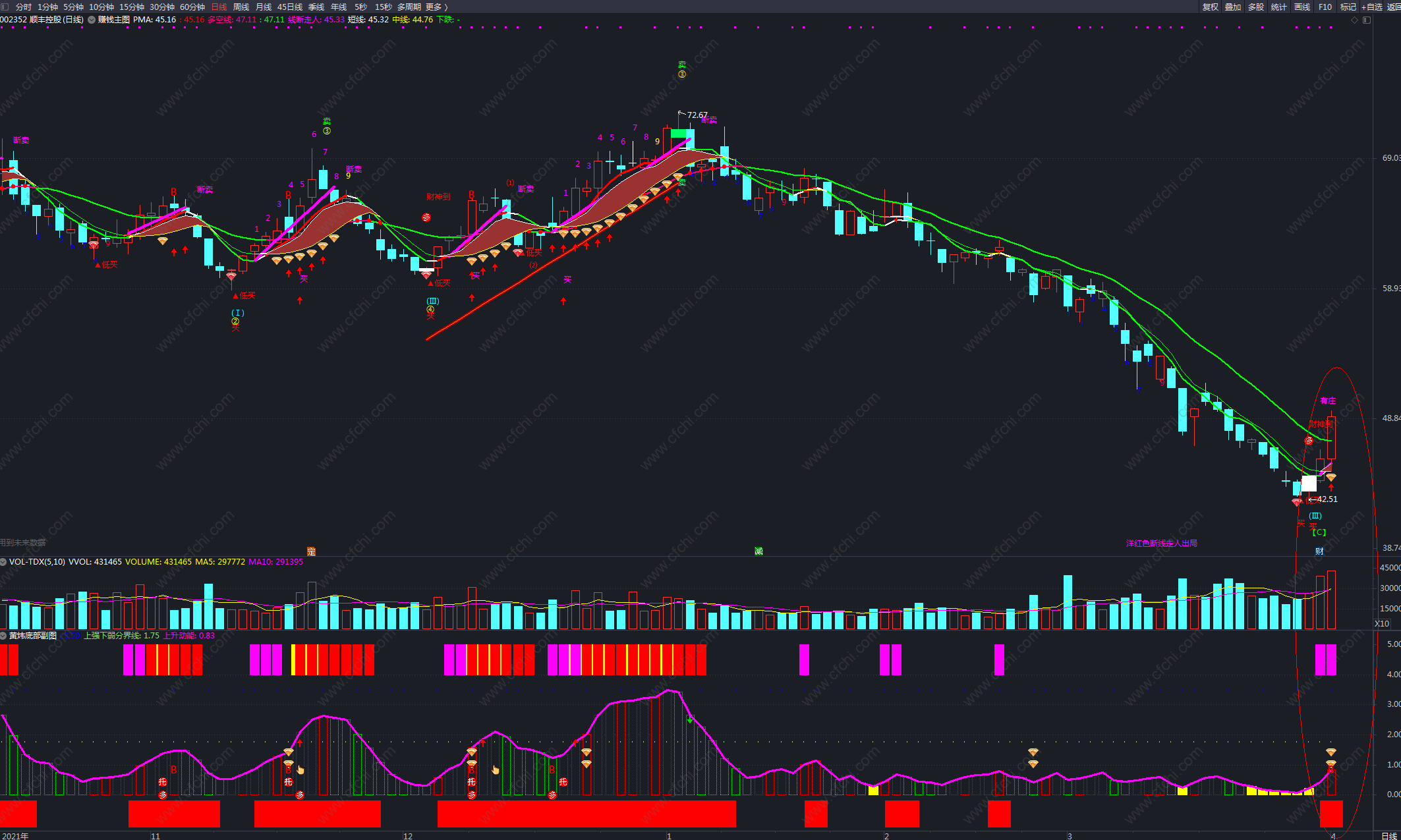This screenshot has height=840, width=1401.
Task: Select the 60分钟 period tab
Action: point(192,7)
